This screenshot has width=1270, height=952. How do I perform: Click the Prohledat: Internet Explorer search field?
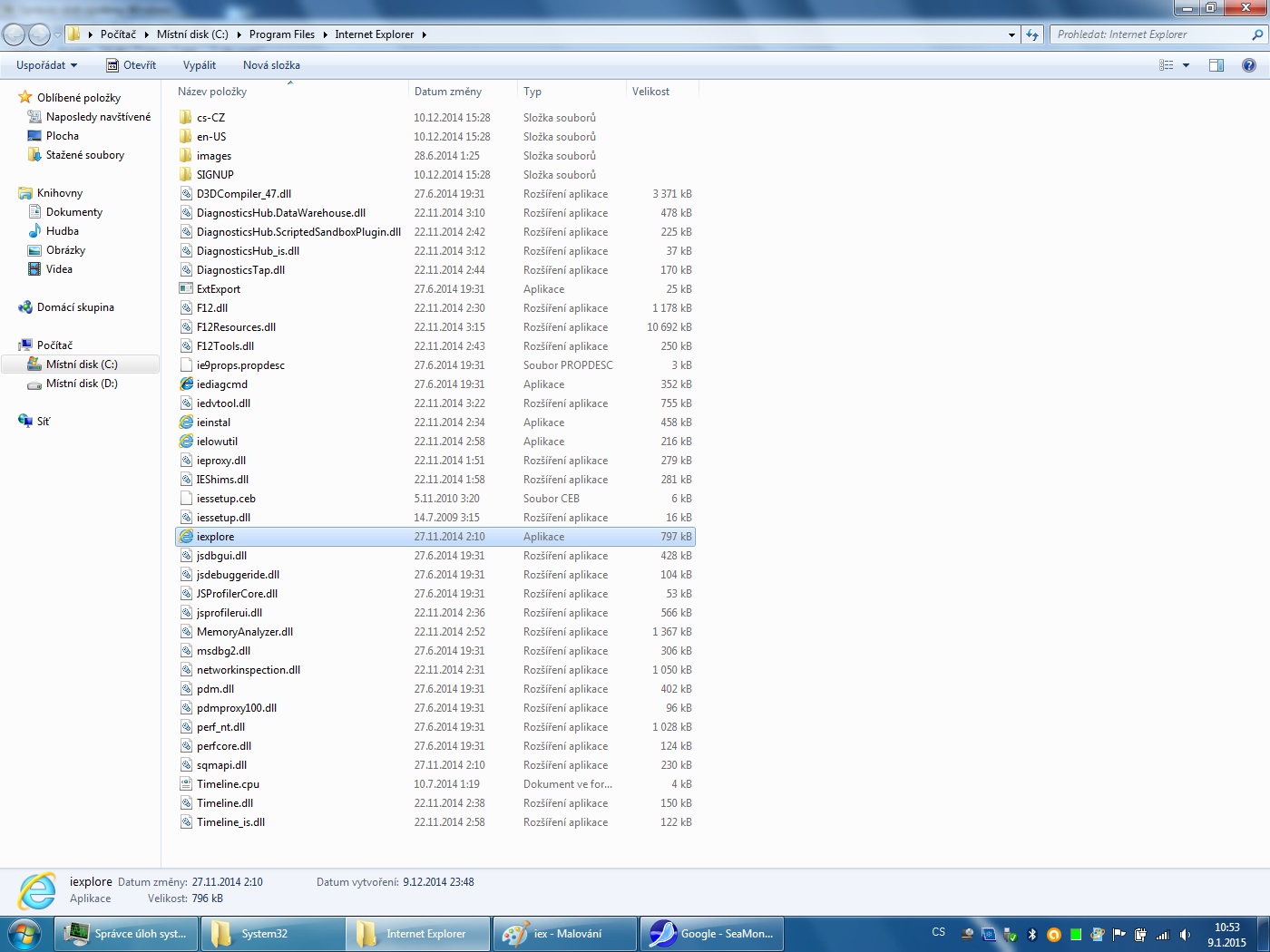click(1149, 34)
